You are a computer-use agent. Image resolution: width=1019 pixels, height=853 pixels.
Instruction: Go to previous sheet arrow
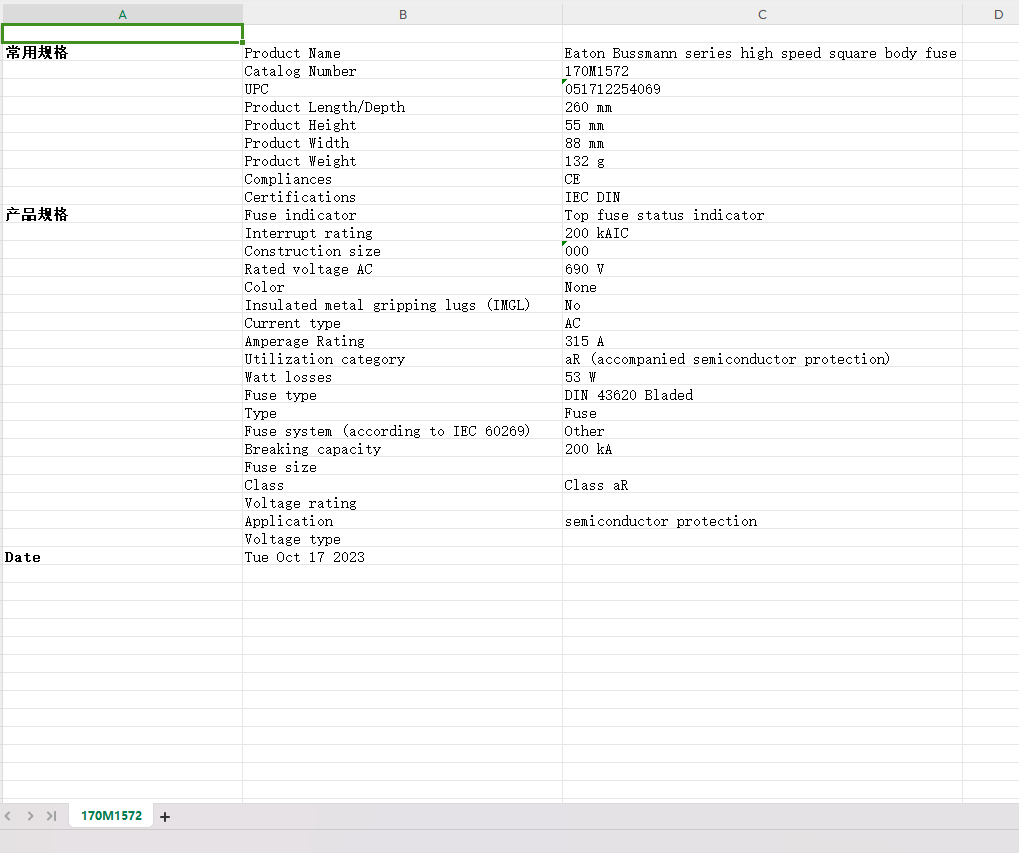(x=8, y=816)
